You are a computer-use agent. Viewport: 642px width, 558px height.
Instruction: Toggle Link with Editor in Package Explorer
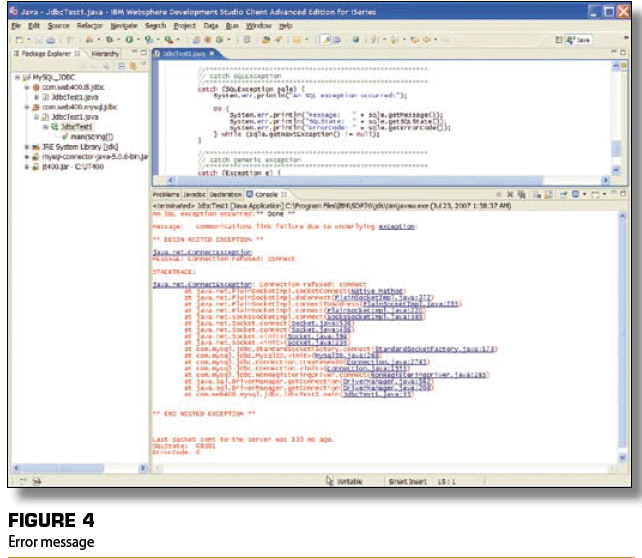[133, 66]
